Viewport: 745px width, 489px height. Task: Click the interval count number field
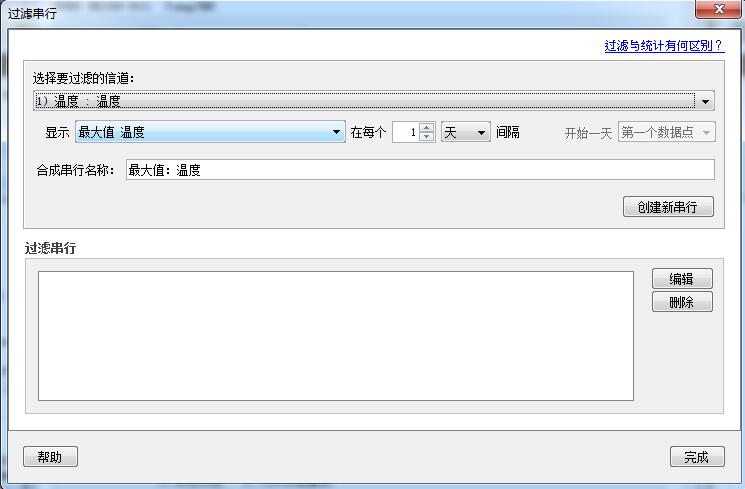click(405, 132)
